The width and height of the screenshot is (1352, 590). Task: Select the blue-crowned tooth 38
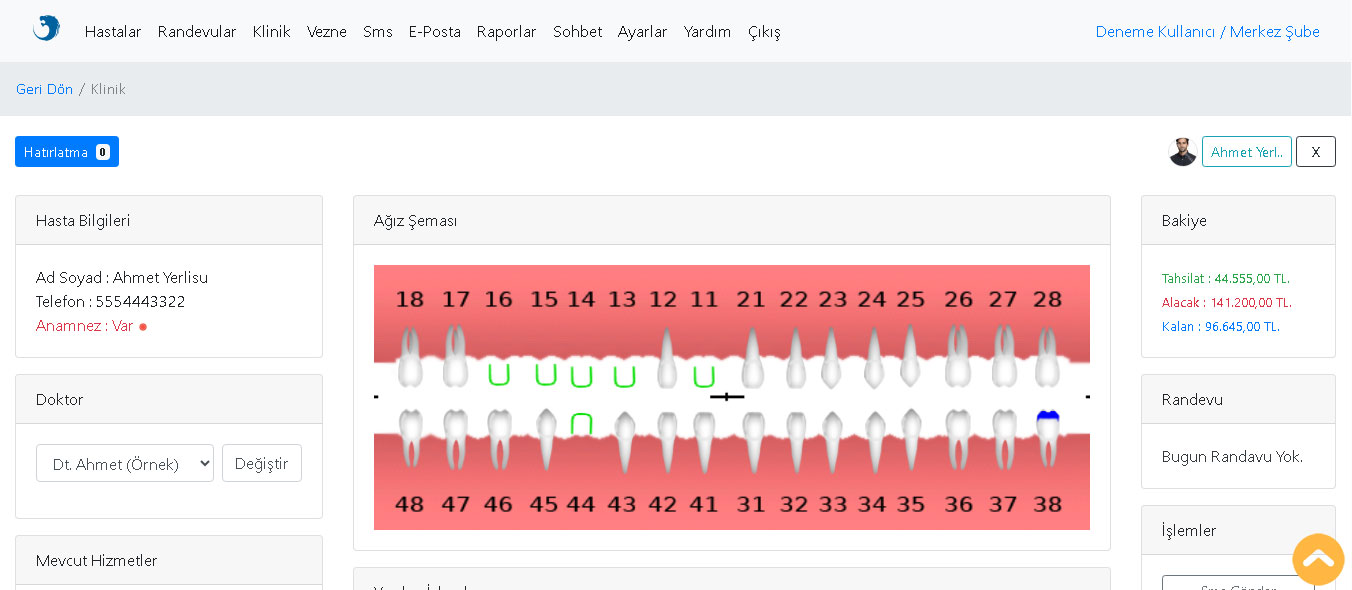1047,437
